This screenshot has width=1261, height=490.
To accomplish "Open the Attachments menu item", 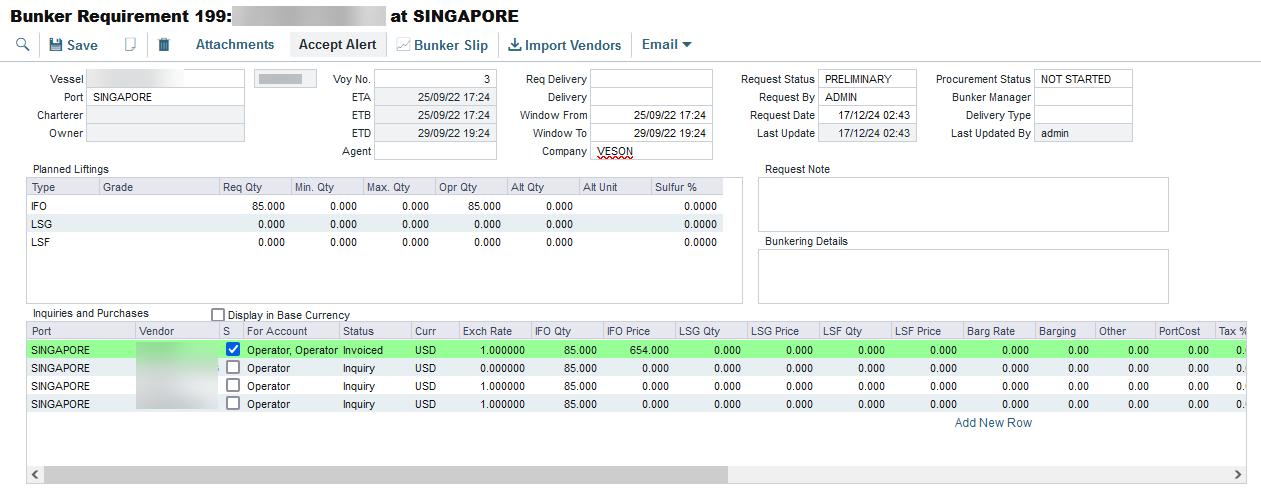I will [x=234, y=45].
